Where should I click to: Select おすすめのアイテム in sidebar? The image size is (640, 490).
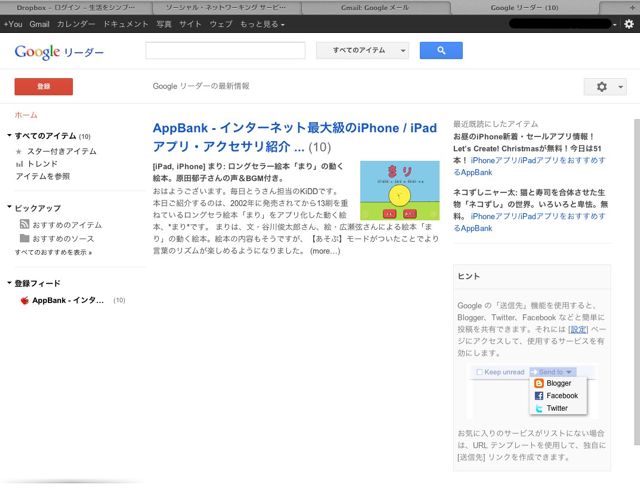point(67,225)
